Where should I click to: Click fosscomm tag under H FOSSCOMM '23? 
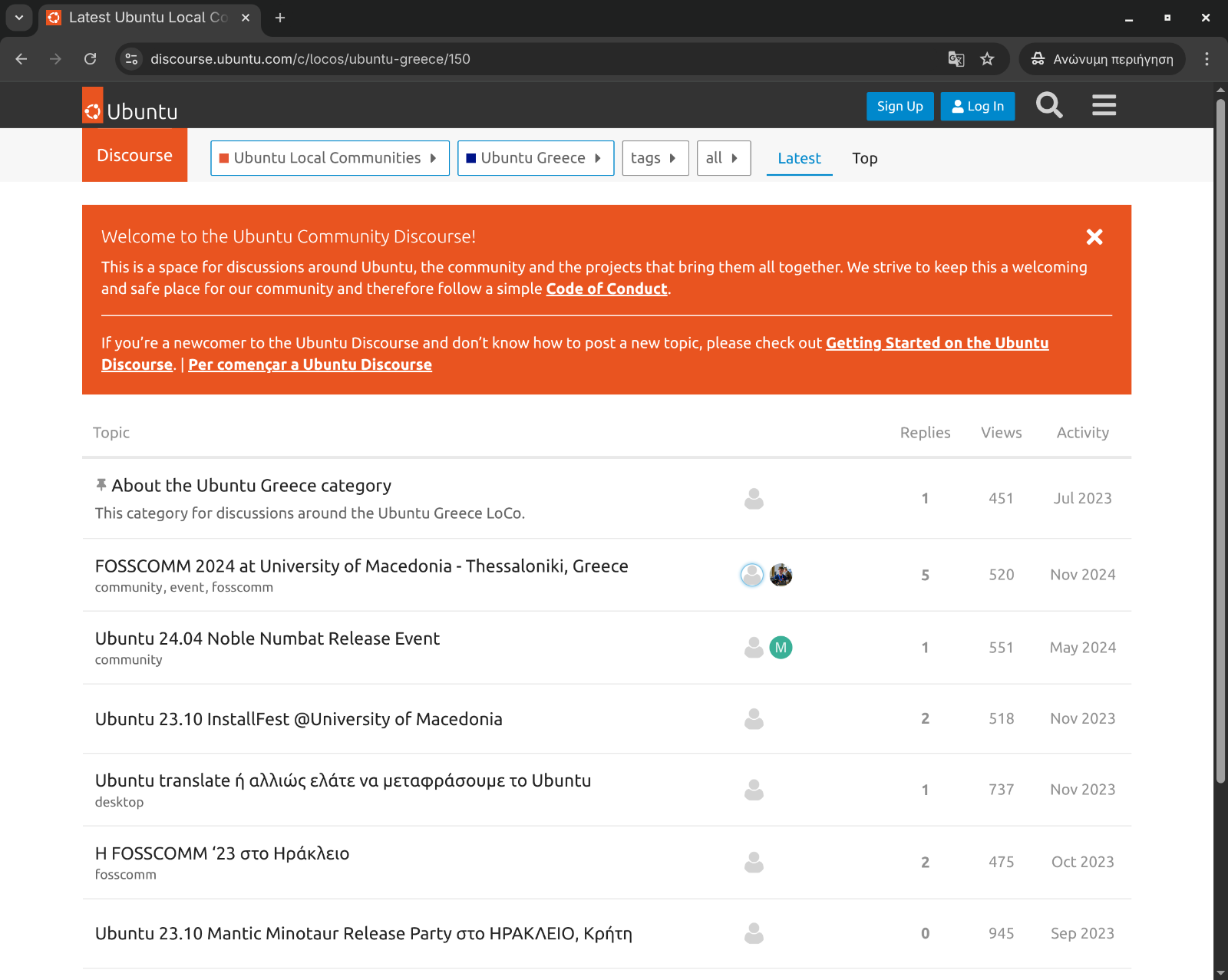click(x=125, y=875)
